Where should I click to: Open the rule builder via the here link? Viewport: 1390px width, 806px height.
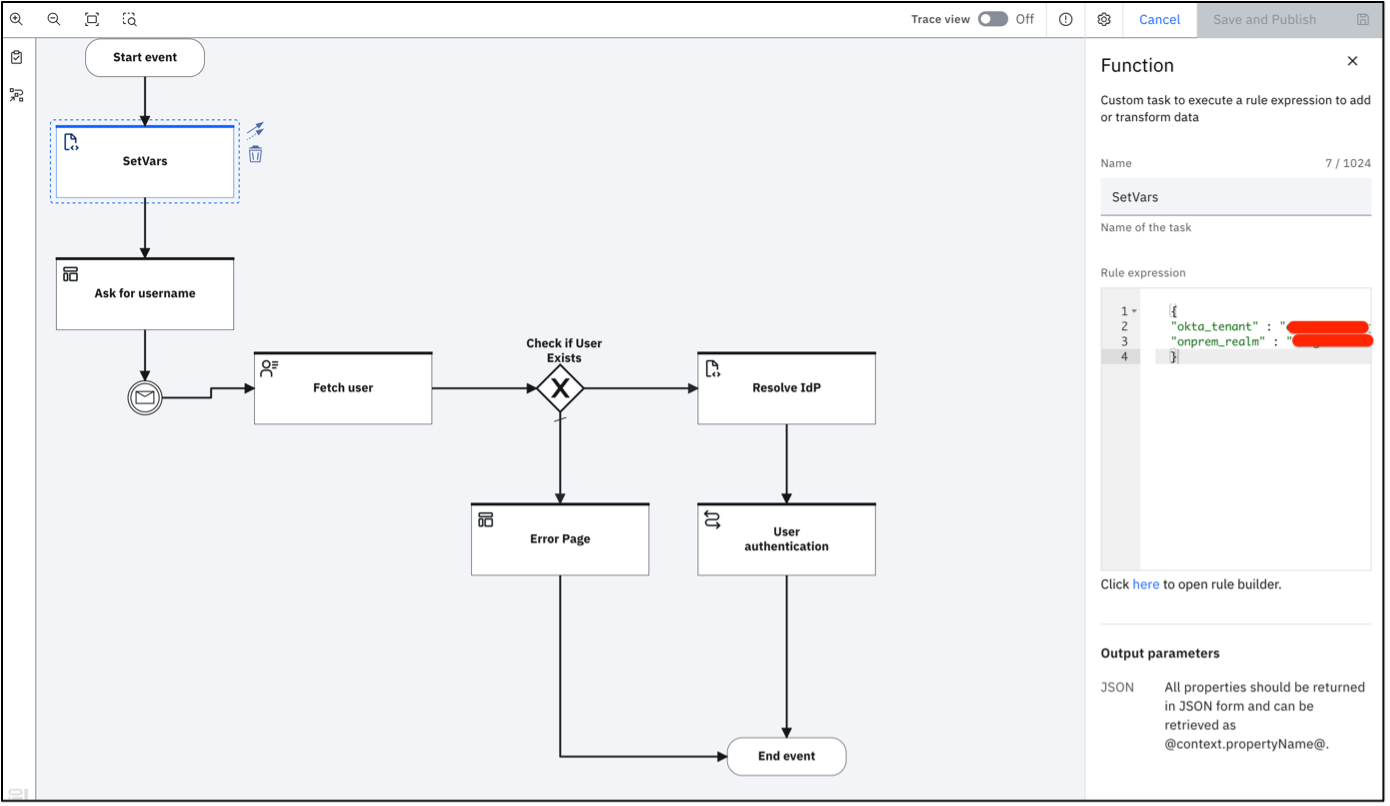pos(1146,584)
